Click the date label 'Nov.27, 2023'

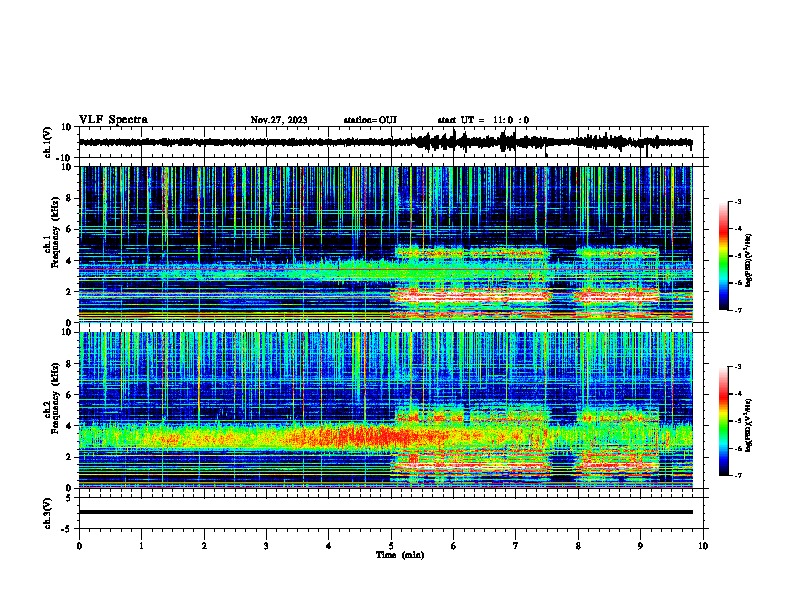point(279,120)
